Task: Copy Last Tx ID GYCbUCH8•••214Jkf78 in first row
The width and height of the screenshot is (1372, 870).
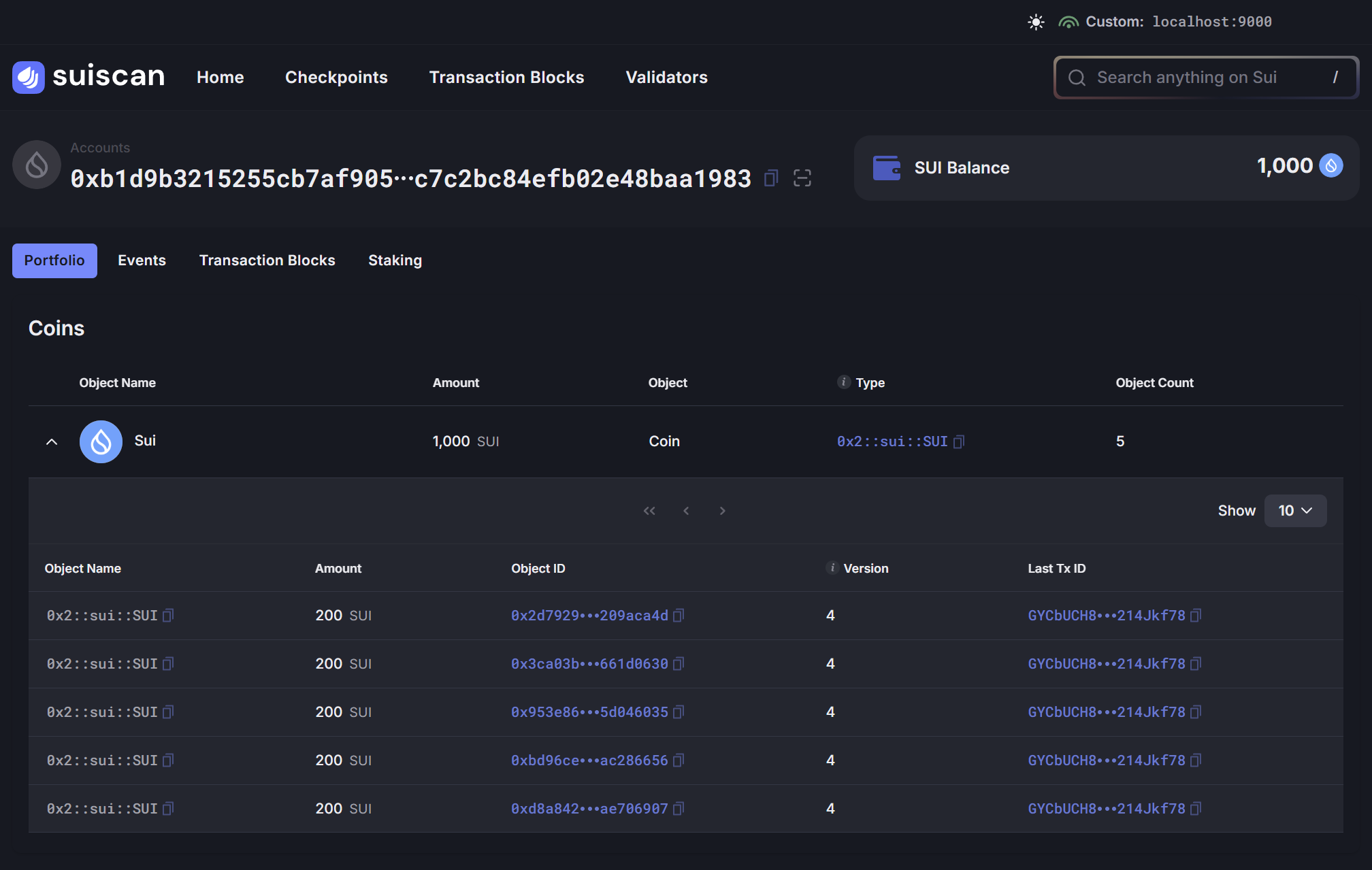Action: click(1196, 616)
